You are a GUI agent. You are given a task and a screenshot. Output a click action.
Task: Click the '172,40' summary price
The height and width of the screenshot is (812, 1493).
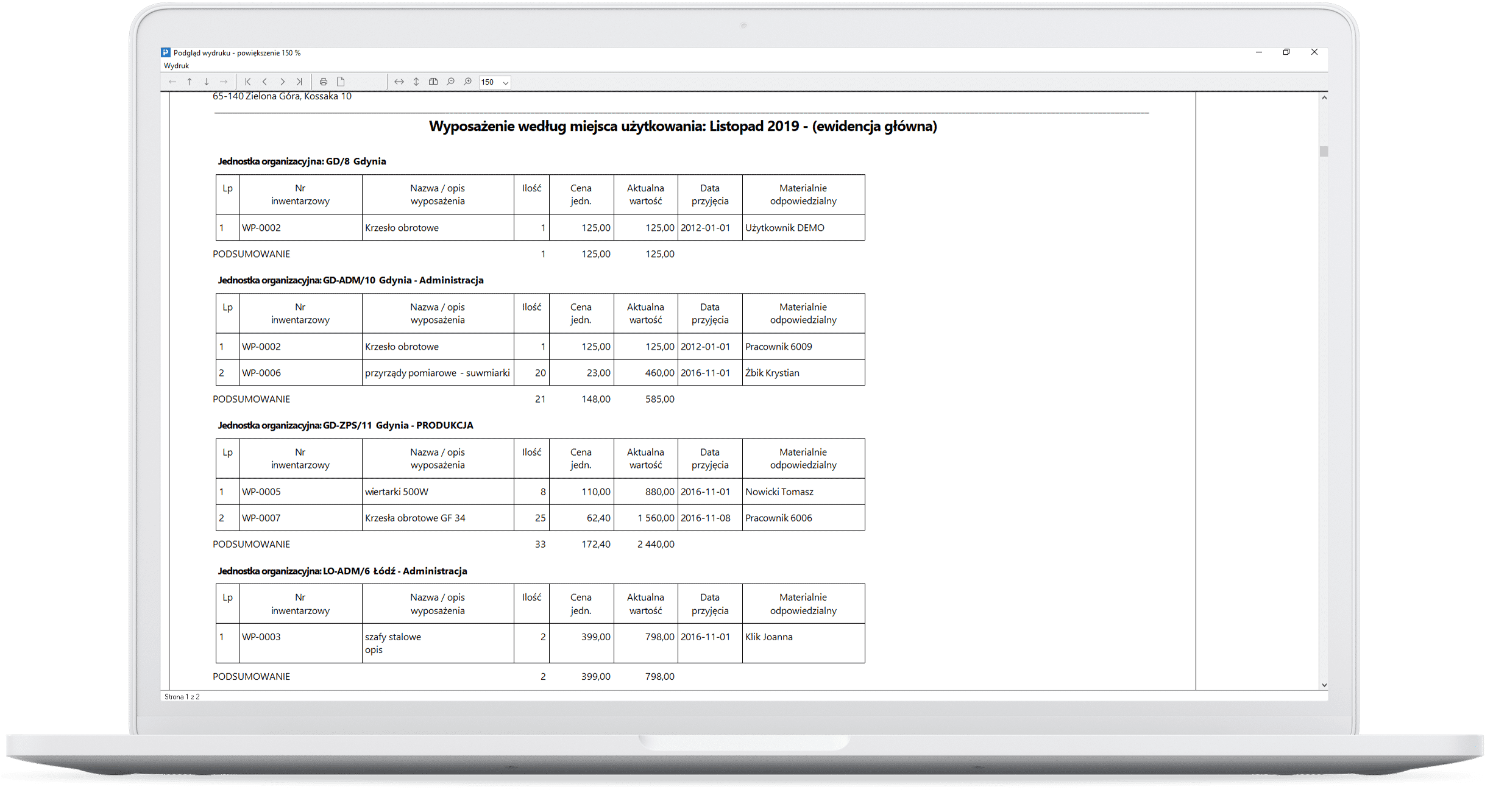(x=596, y=544)
